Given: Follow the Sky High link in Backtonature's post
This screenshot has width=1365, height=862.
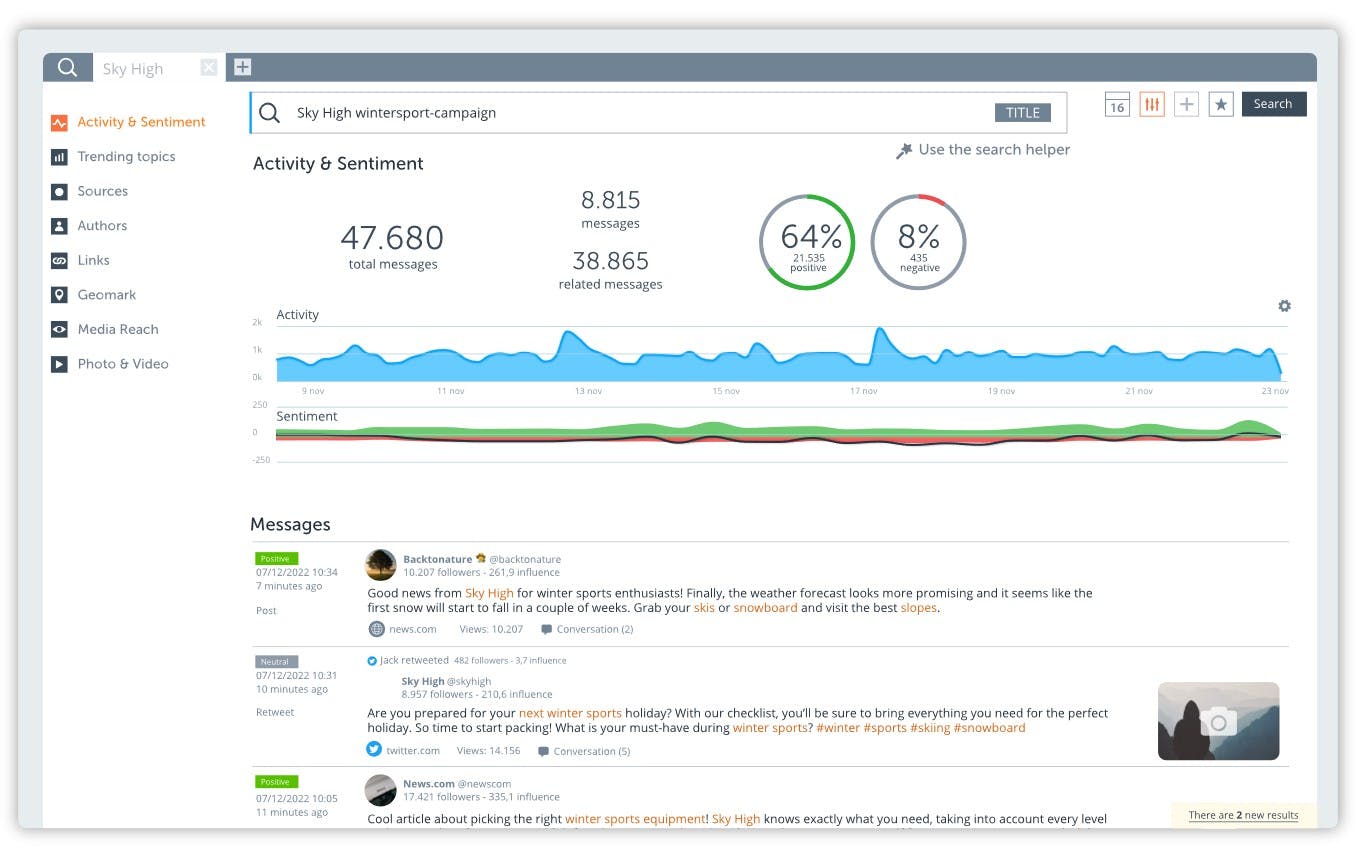Looking at the screenshot, I should [x=489, y=593].
